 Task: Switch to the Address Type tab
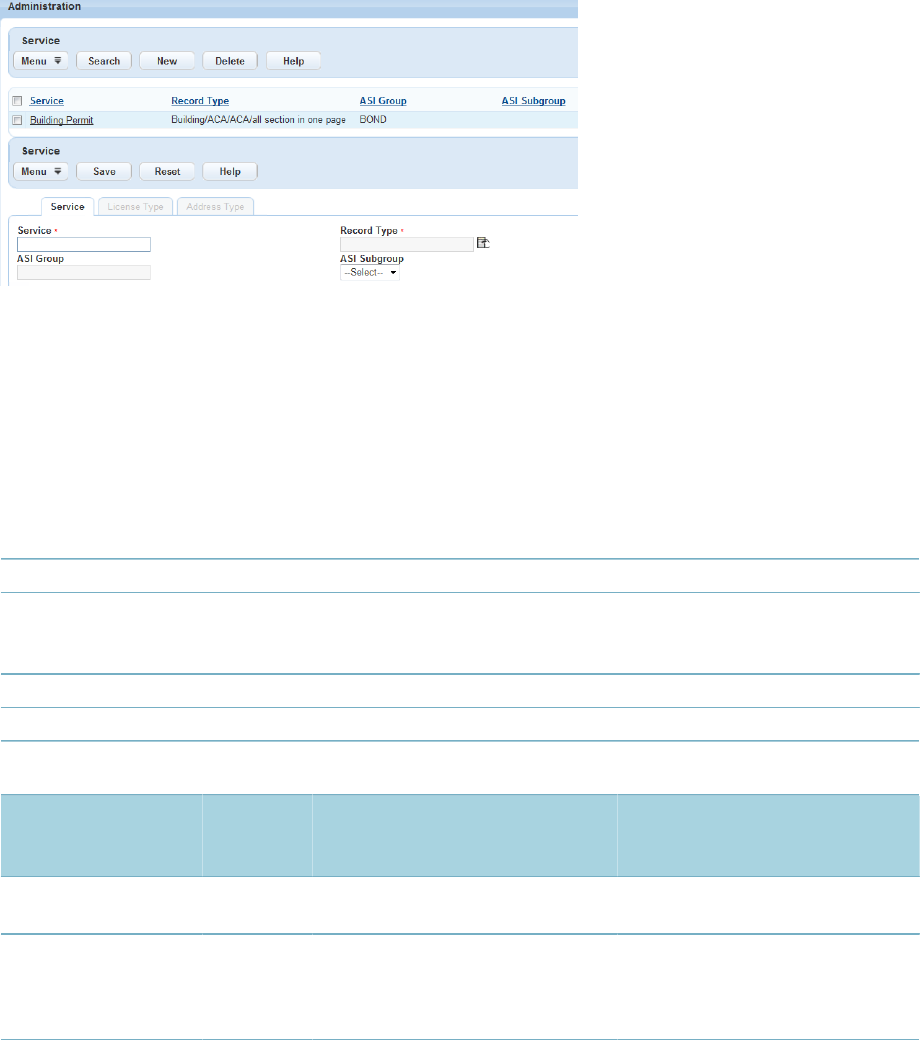[215, 207]
